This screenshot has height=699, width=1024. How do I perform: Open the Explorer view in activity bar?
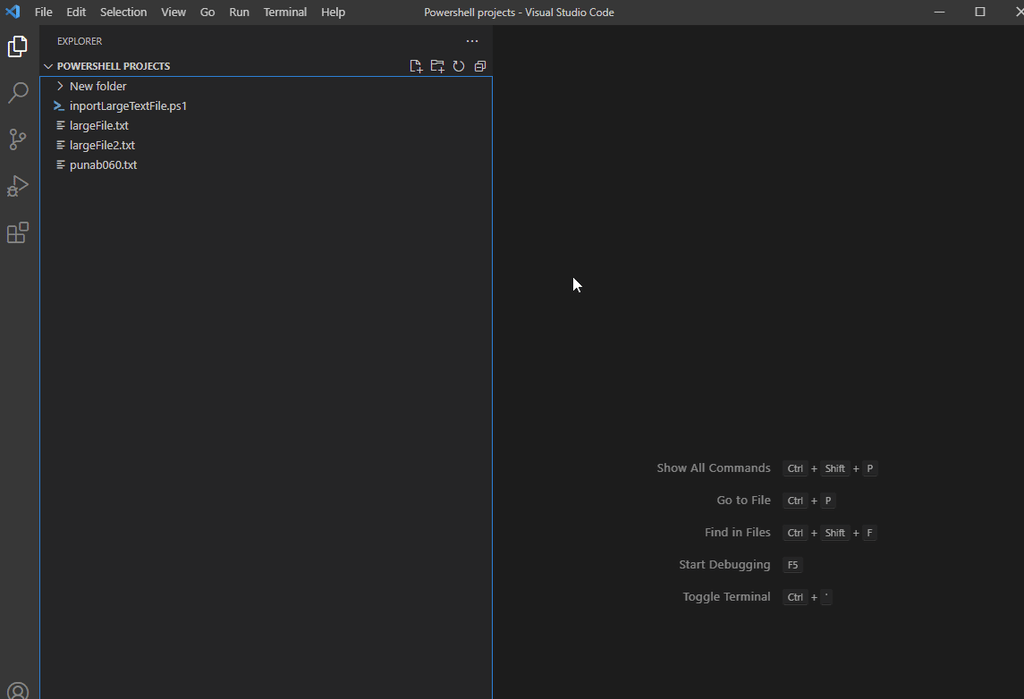coord(18,46)
